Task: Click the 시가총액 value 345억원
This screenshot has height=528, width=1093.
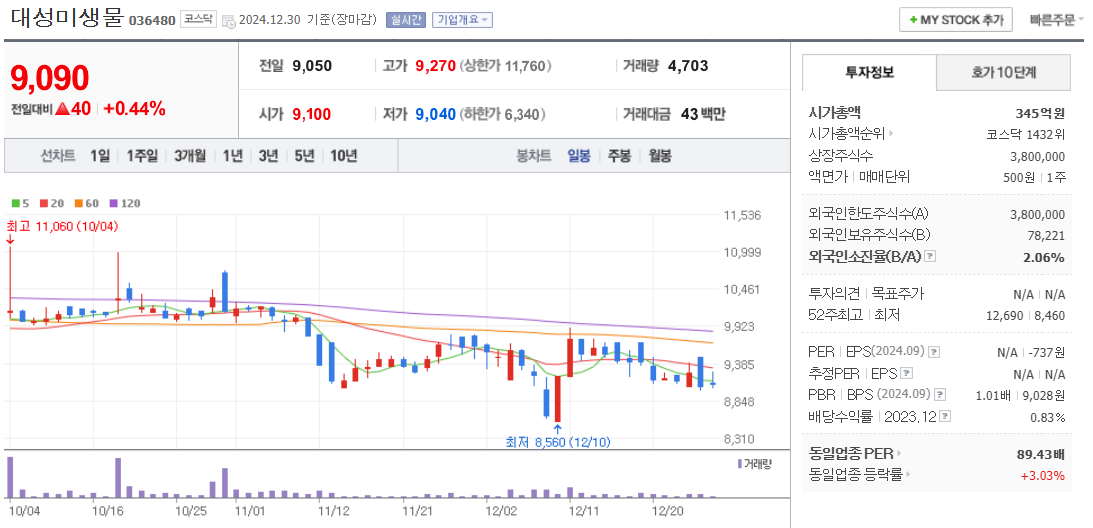Action: 1041,112
